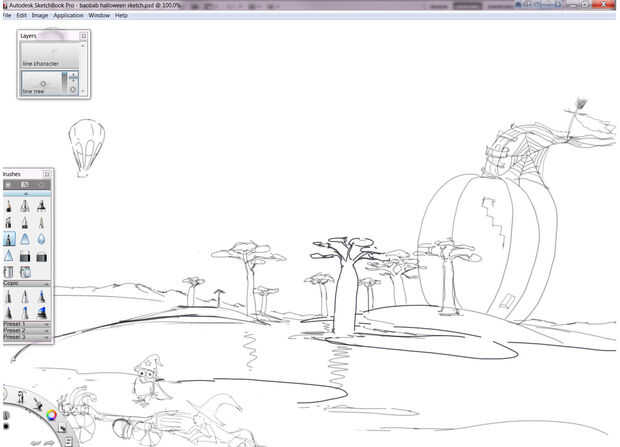This screenshot has width=620, height=447.
Task: Click first icon in Brushes panel header bar
Action: pos(8,185)
